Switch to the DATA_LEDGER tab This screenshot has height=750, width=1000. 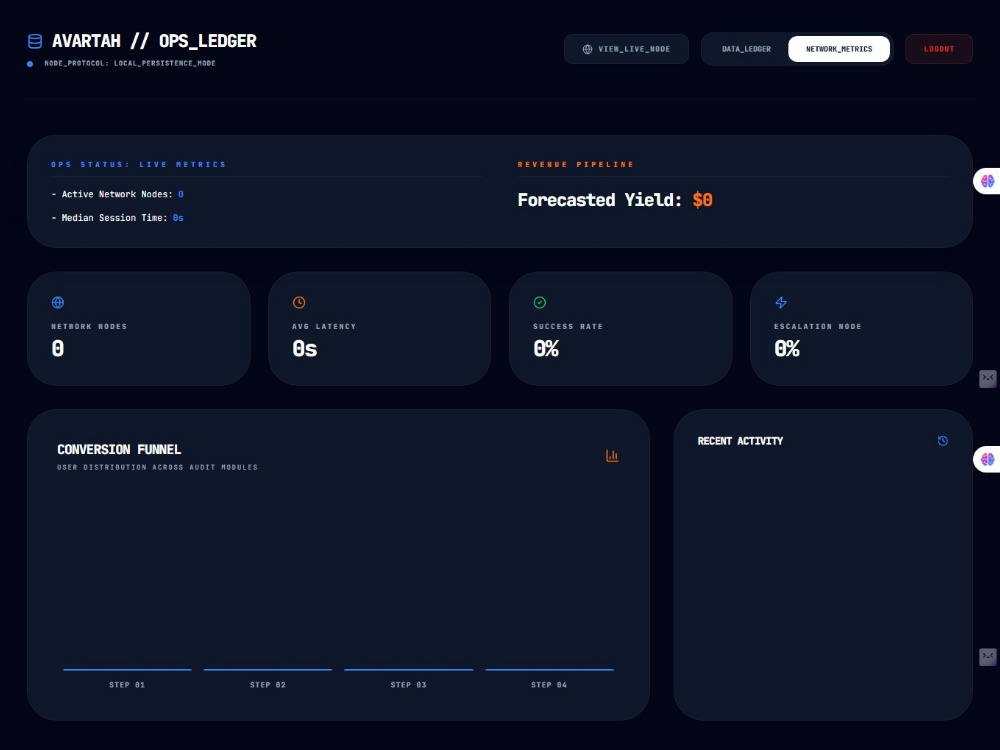[746, 49]
